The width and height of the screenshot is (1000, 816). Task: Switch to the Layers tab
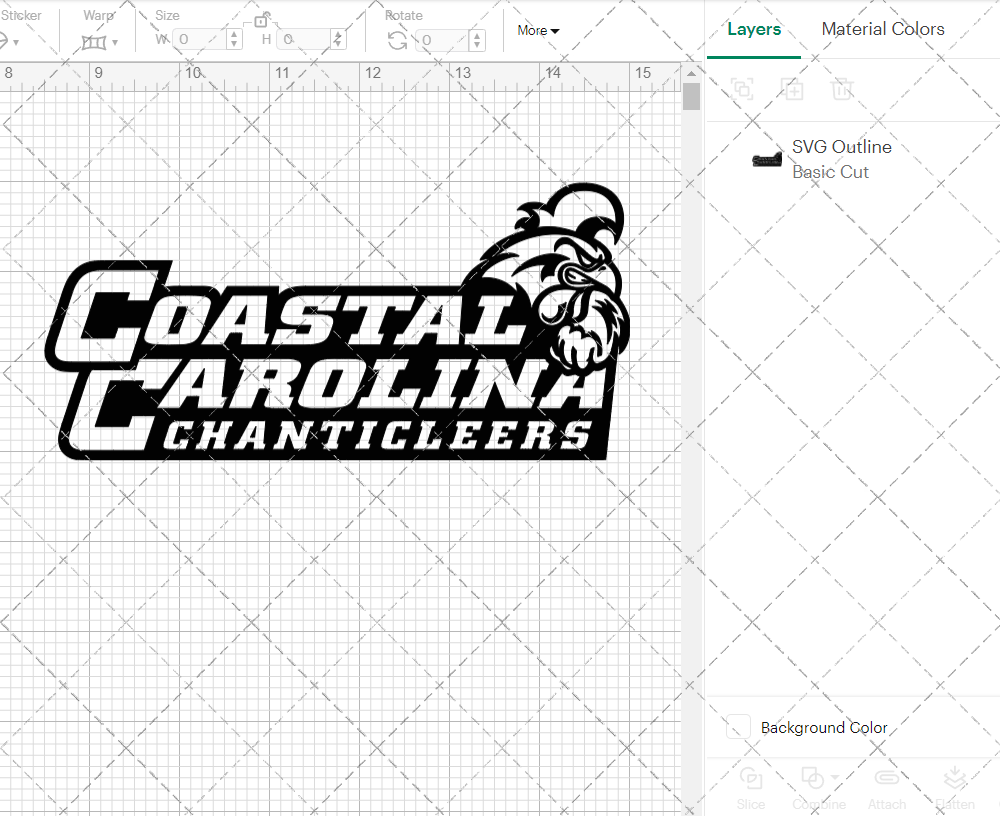point(754,29)
